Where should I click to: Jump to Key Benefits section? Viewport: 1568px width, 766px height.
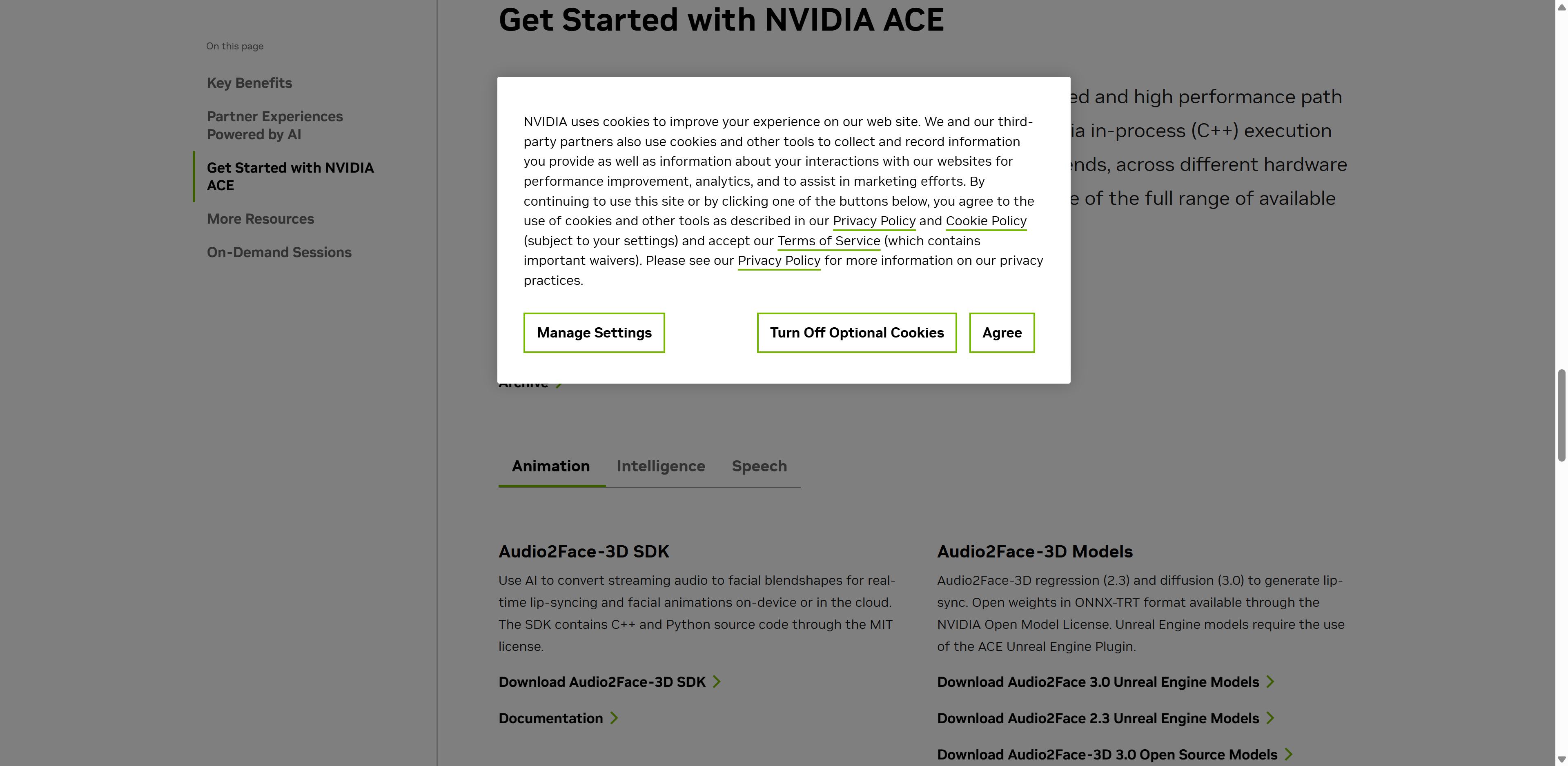249,83
